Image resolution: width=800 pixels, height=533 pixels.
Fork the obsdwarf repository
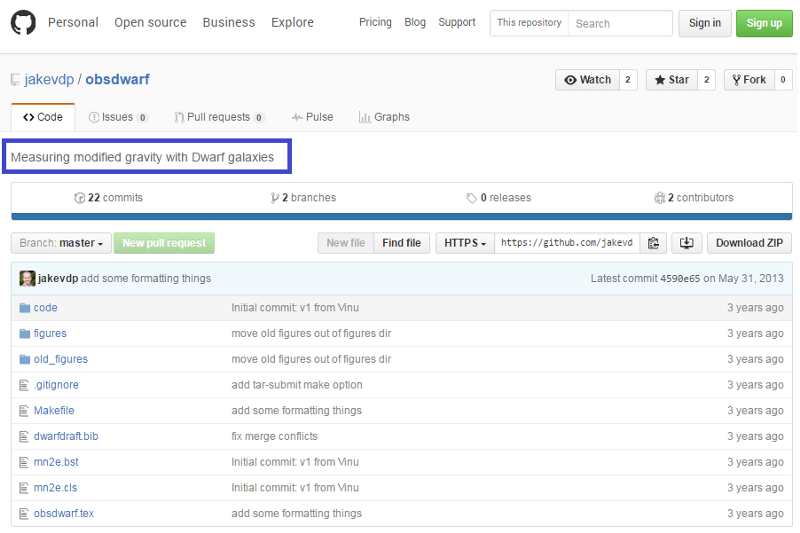[x=749, y=80]
